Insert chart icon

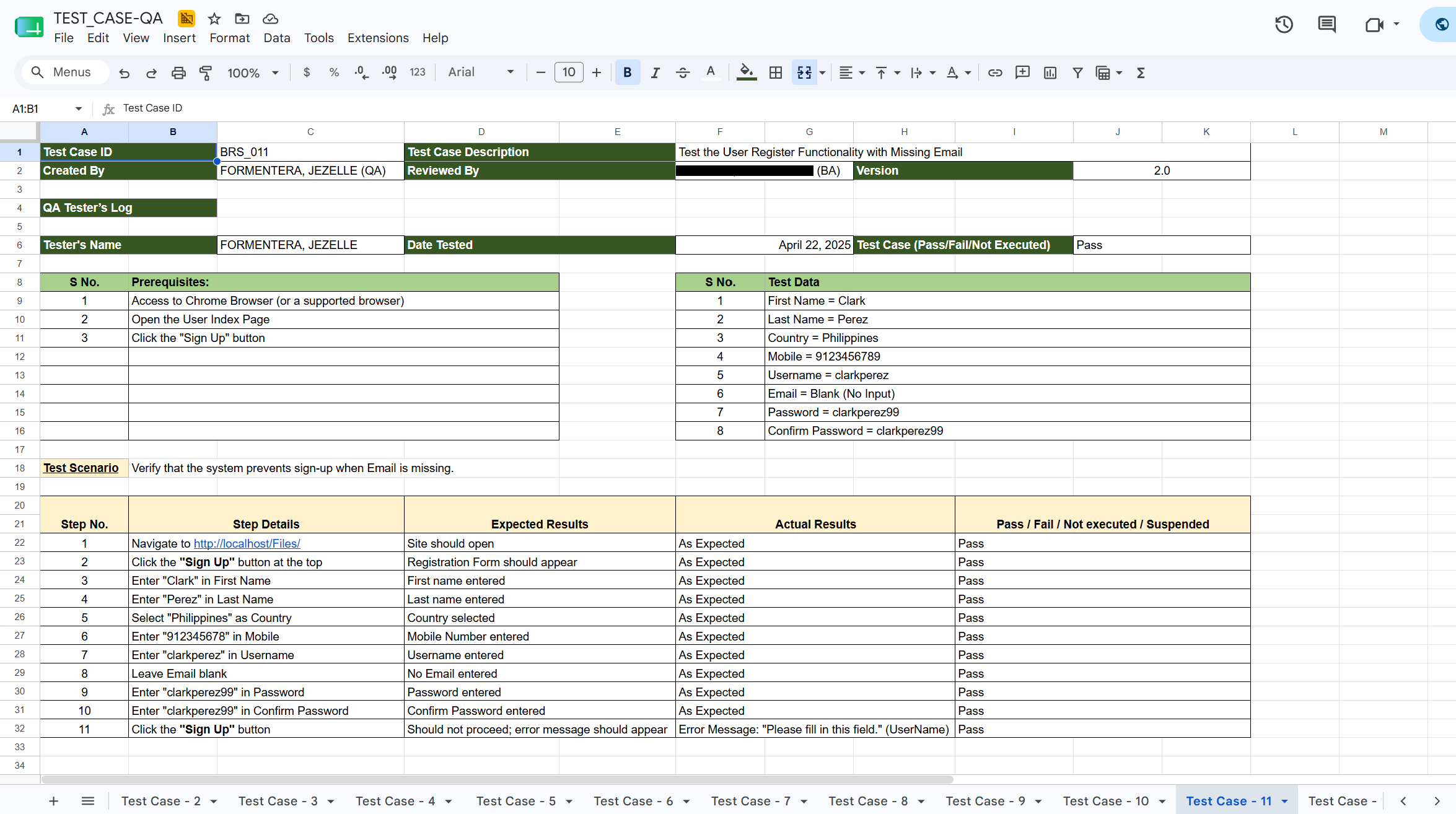[1050, 73]
